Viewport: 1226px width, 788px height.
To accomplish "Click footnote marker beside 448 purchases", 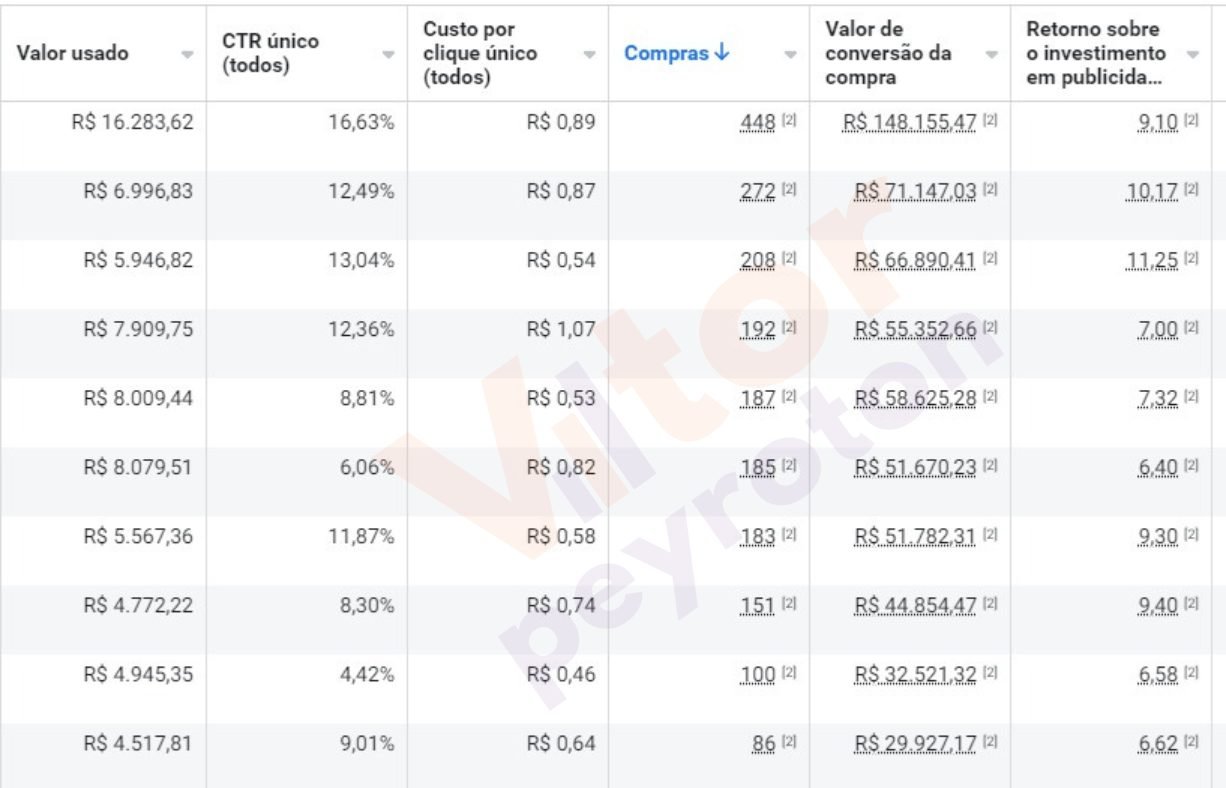I will (x=789, y=122).
